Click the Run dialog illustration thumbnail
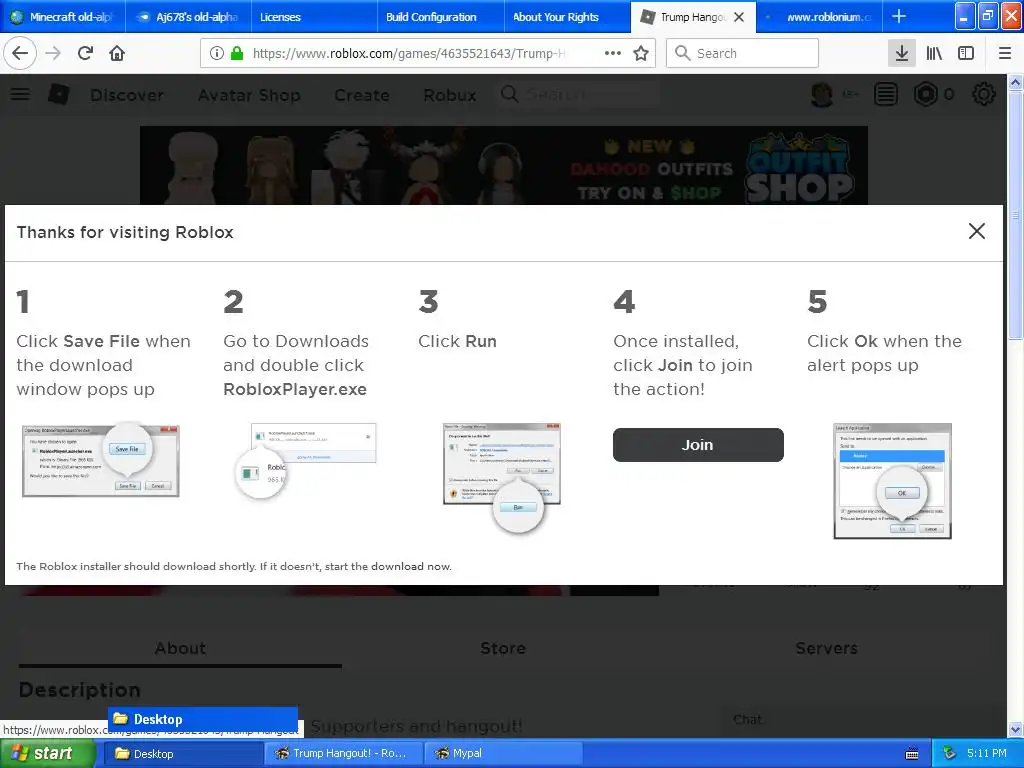Viewport: 1024px width, 768px height. 502,477
